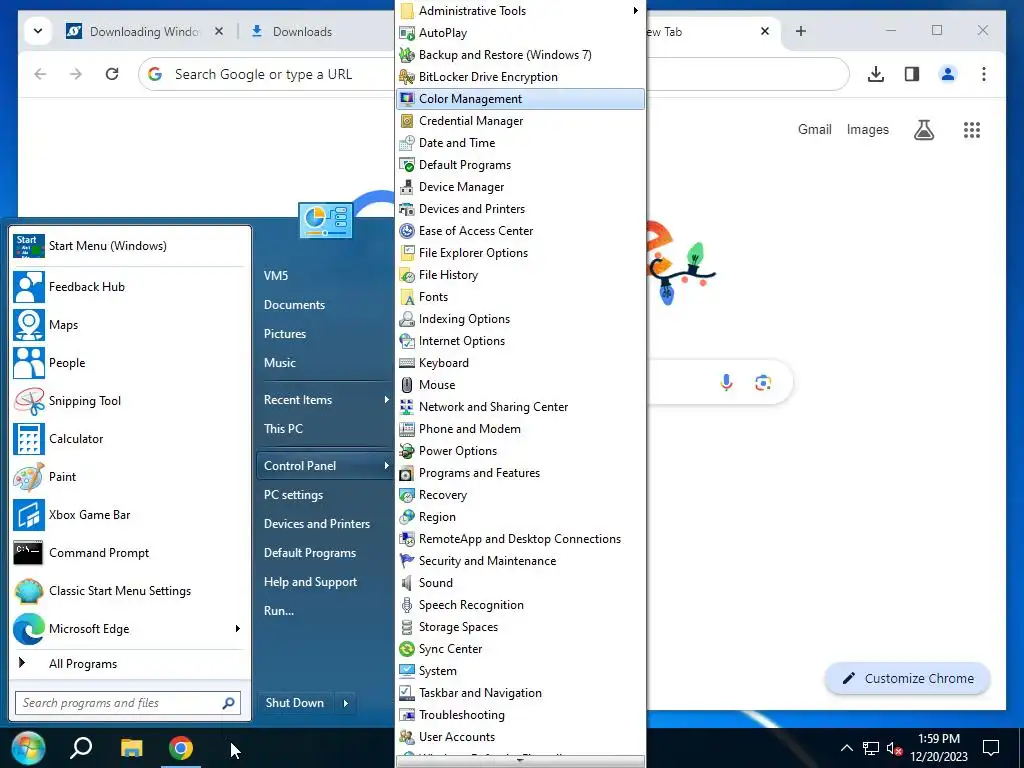
Task: Switch to Downloads tab in Chrome
Action: point(302,31)
